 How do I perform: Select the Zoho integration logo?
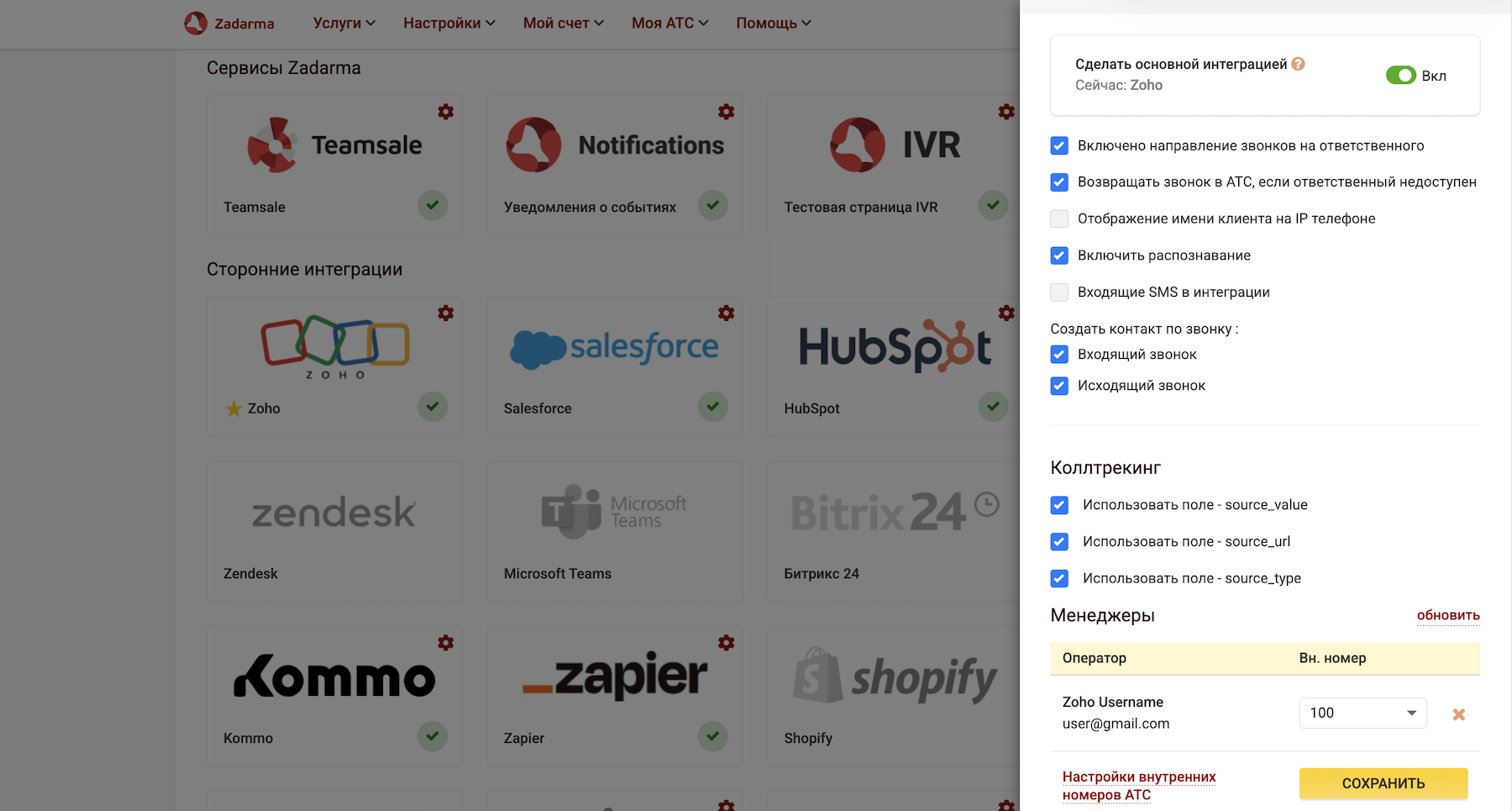pos(335,347)
